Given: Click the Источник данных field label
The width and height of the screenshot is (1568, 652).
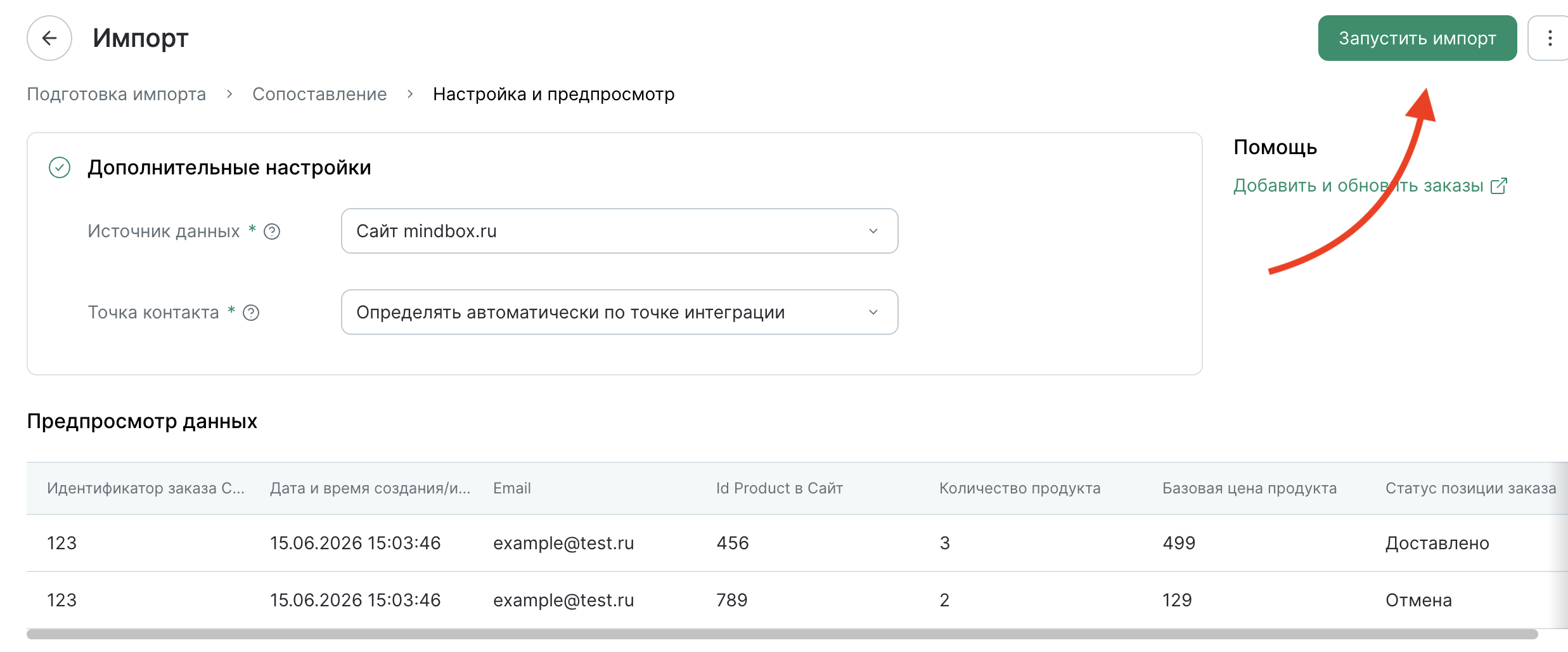Looking at the screenshot, I should [164, 231].
